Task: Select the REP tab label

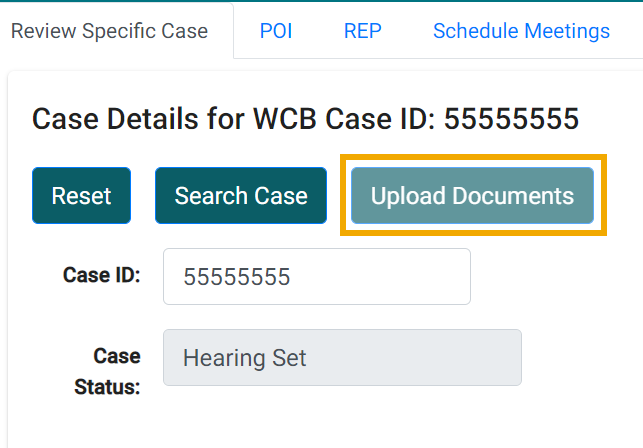Action: (x=361, y=31)
